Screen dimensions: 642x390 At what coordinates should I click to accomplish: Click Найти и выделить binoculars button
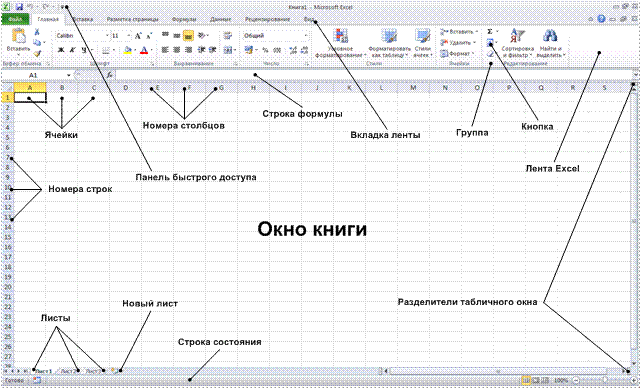point(550,44)
